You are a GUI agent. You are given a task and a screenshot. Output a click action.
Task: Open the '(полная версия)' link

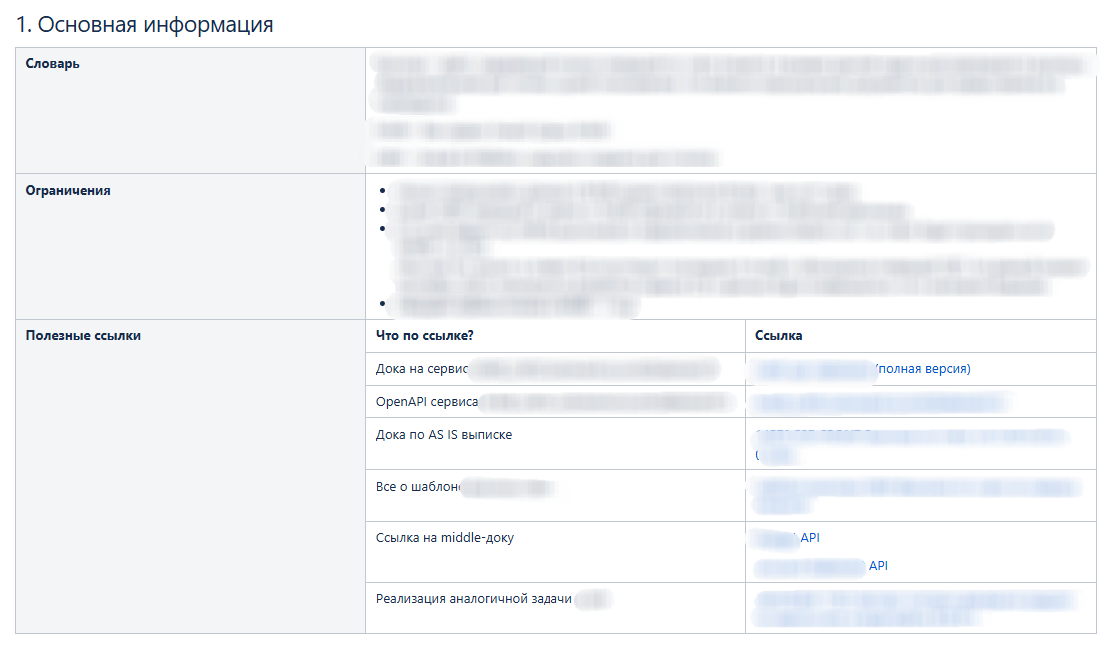[923, 369]
